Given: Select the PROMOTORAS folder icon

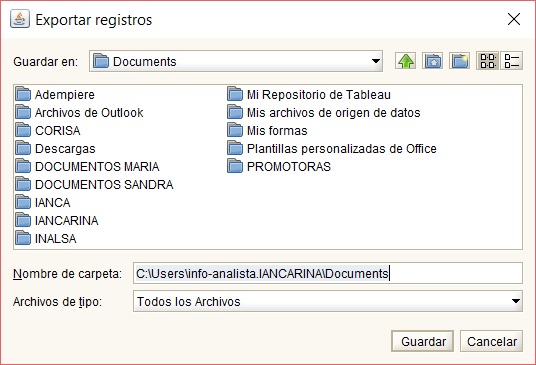Looking at the screenshot, I should click(x=235, y=166).
